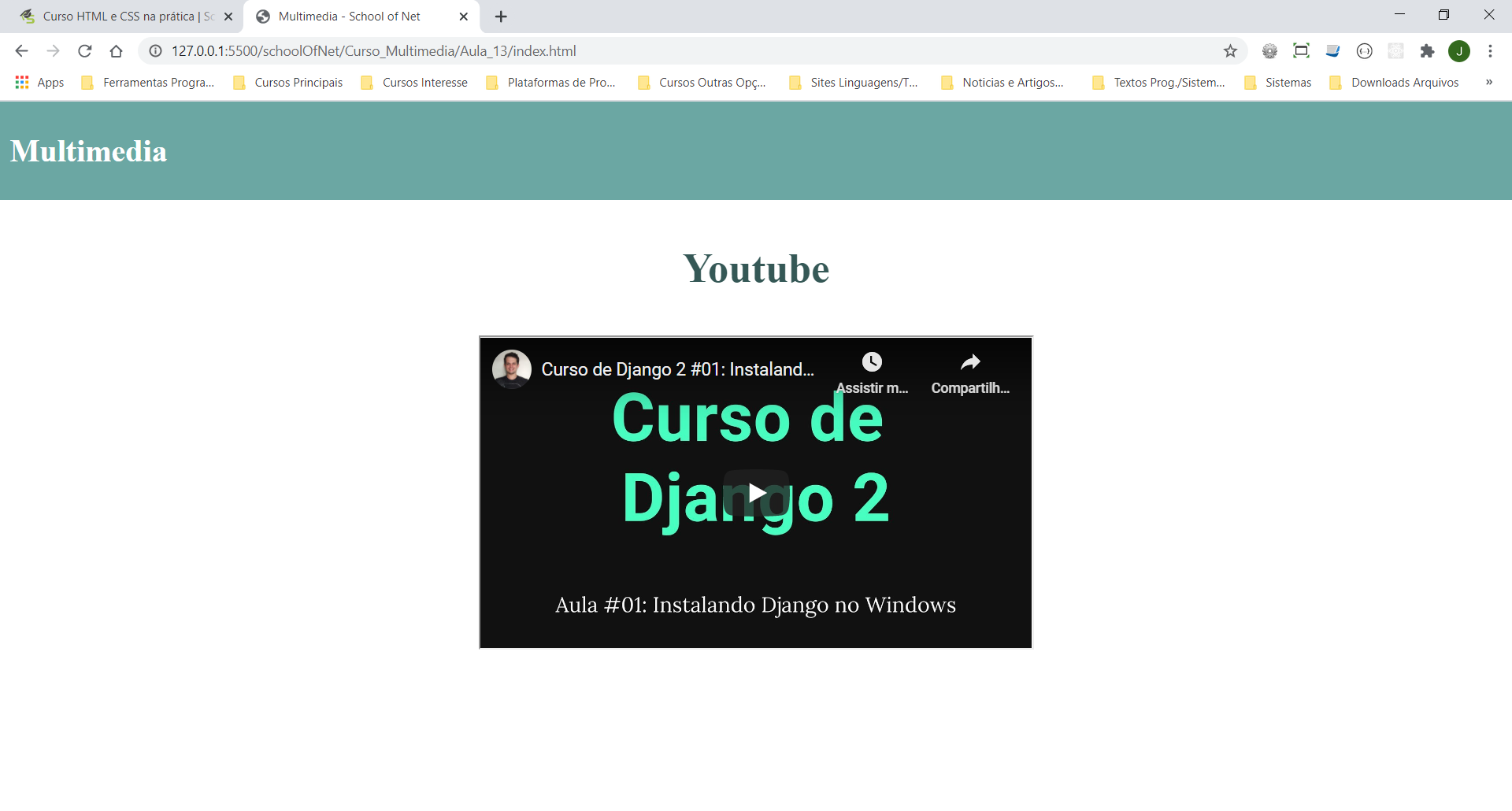Open the Plataformas de Pro... bookmark folder
1512x811 pixels.
551,83
